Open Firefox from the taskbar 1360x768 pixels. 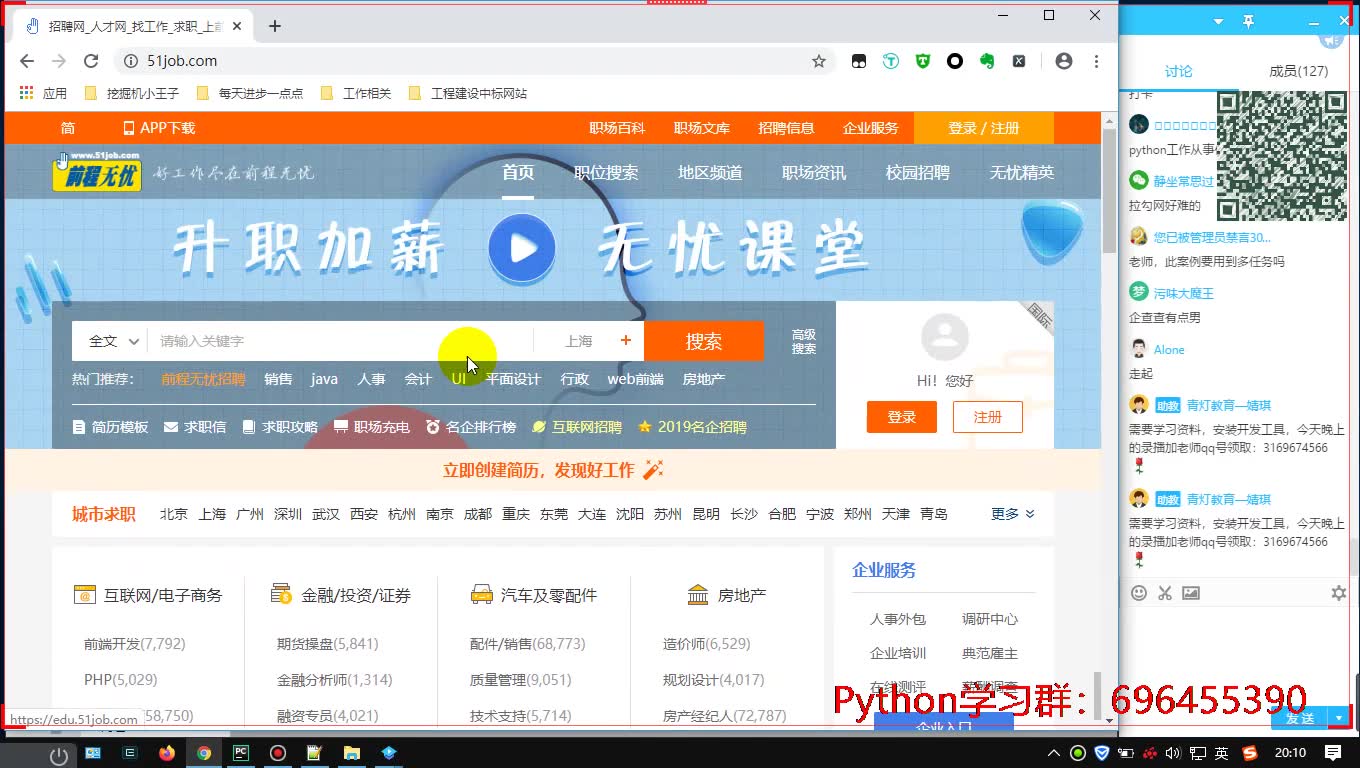(167, 753)
